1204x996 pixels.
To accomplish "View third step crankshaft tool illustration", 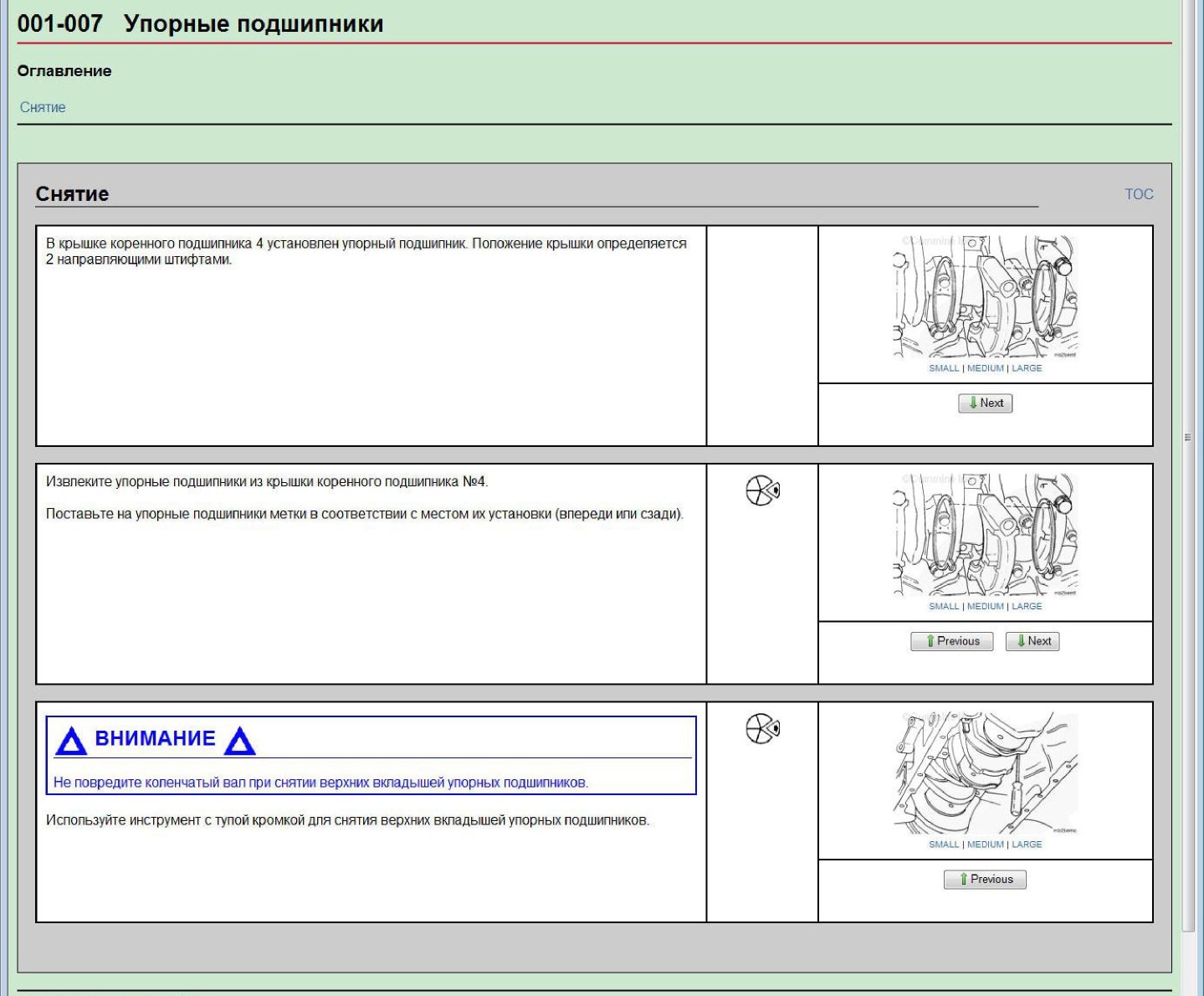I will pos(986,773).
